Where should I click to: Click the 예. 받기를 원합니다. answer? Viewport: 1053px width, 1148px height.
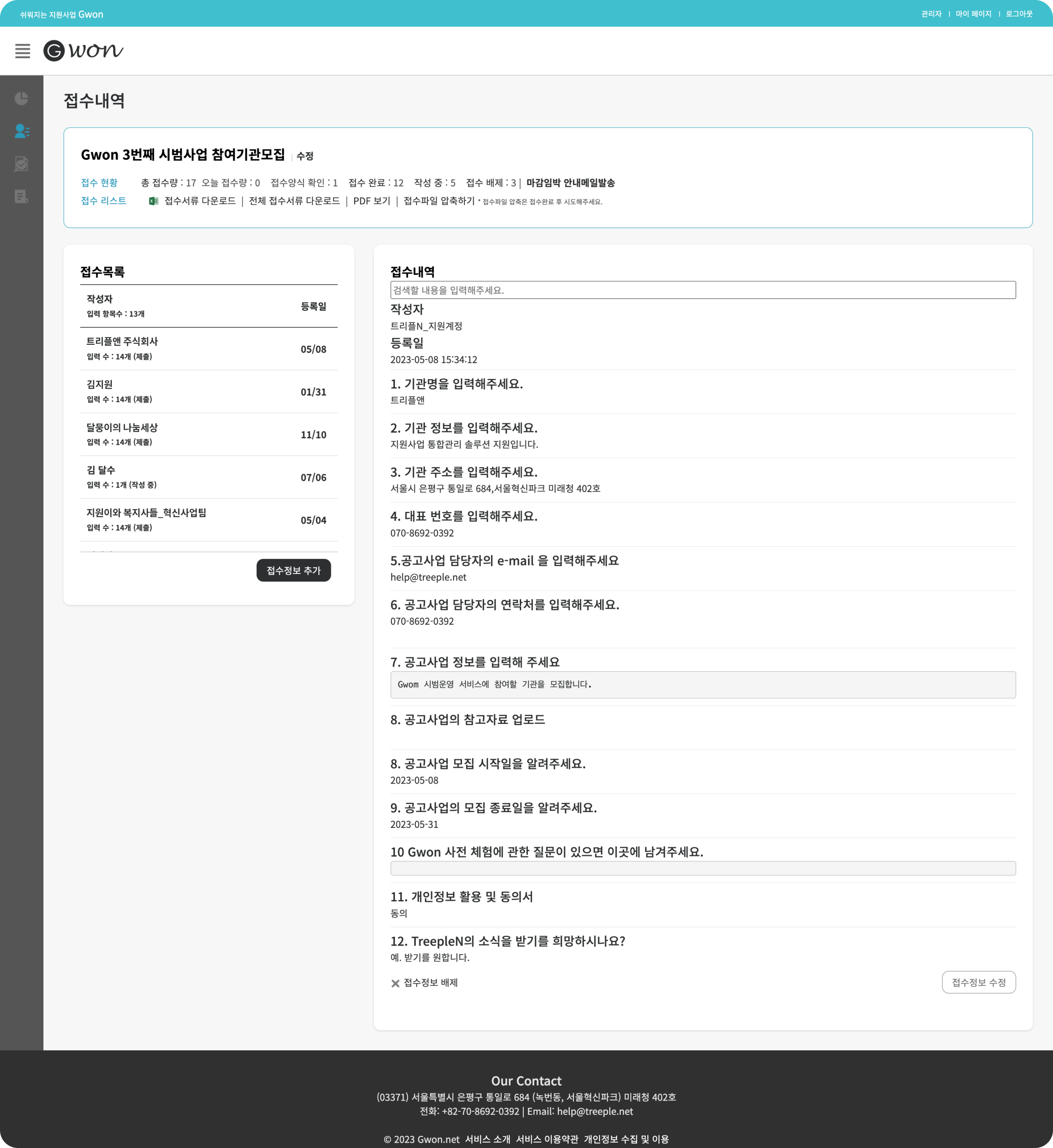tap(430, 958)
